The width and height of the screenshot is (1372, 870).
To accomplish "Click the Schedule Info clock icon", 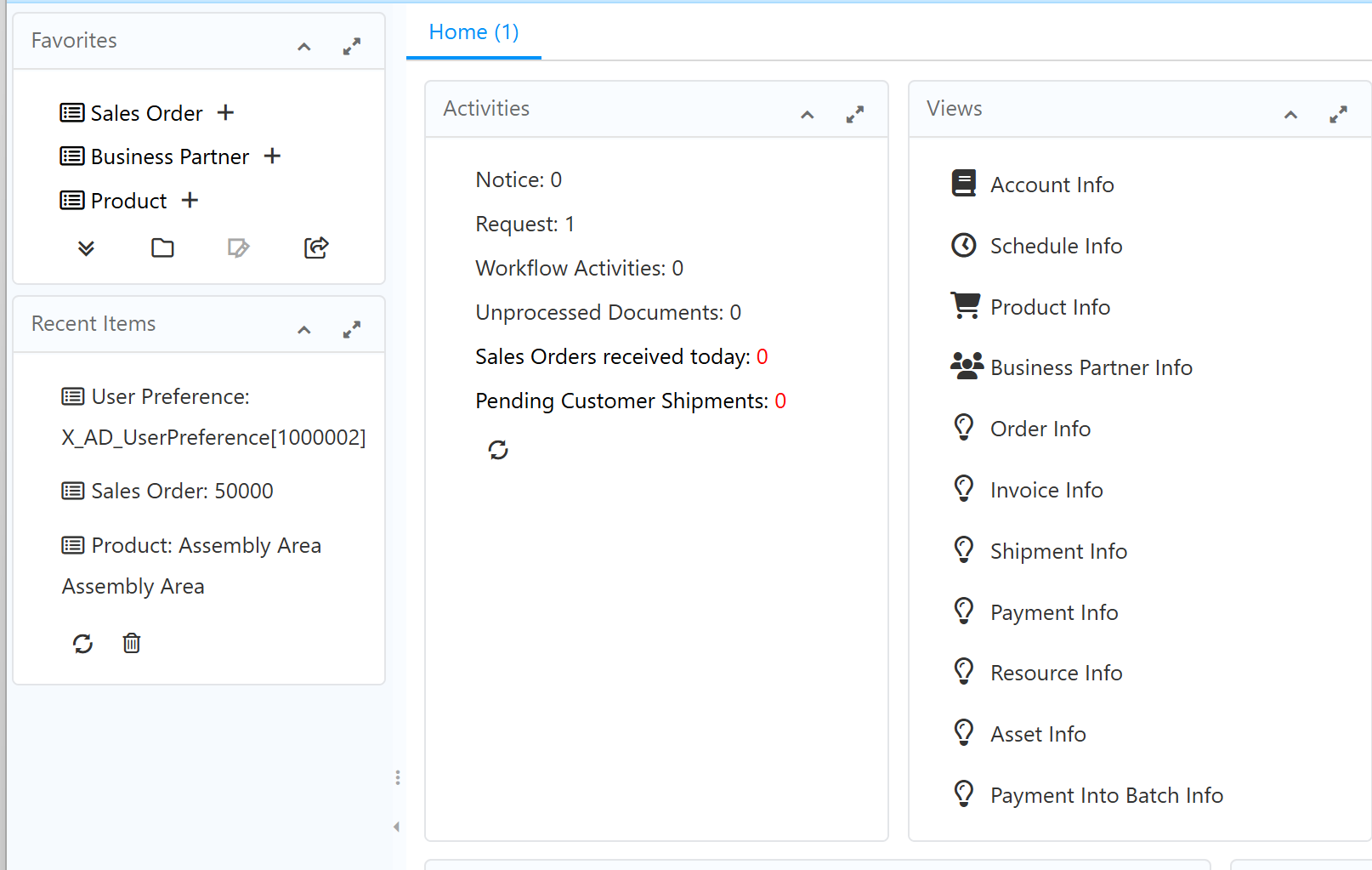I will pyautogui.click(x=964, y=245).
